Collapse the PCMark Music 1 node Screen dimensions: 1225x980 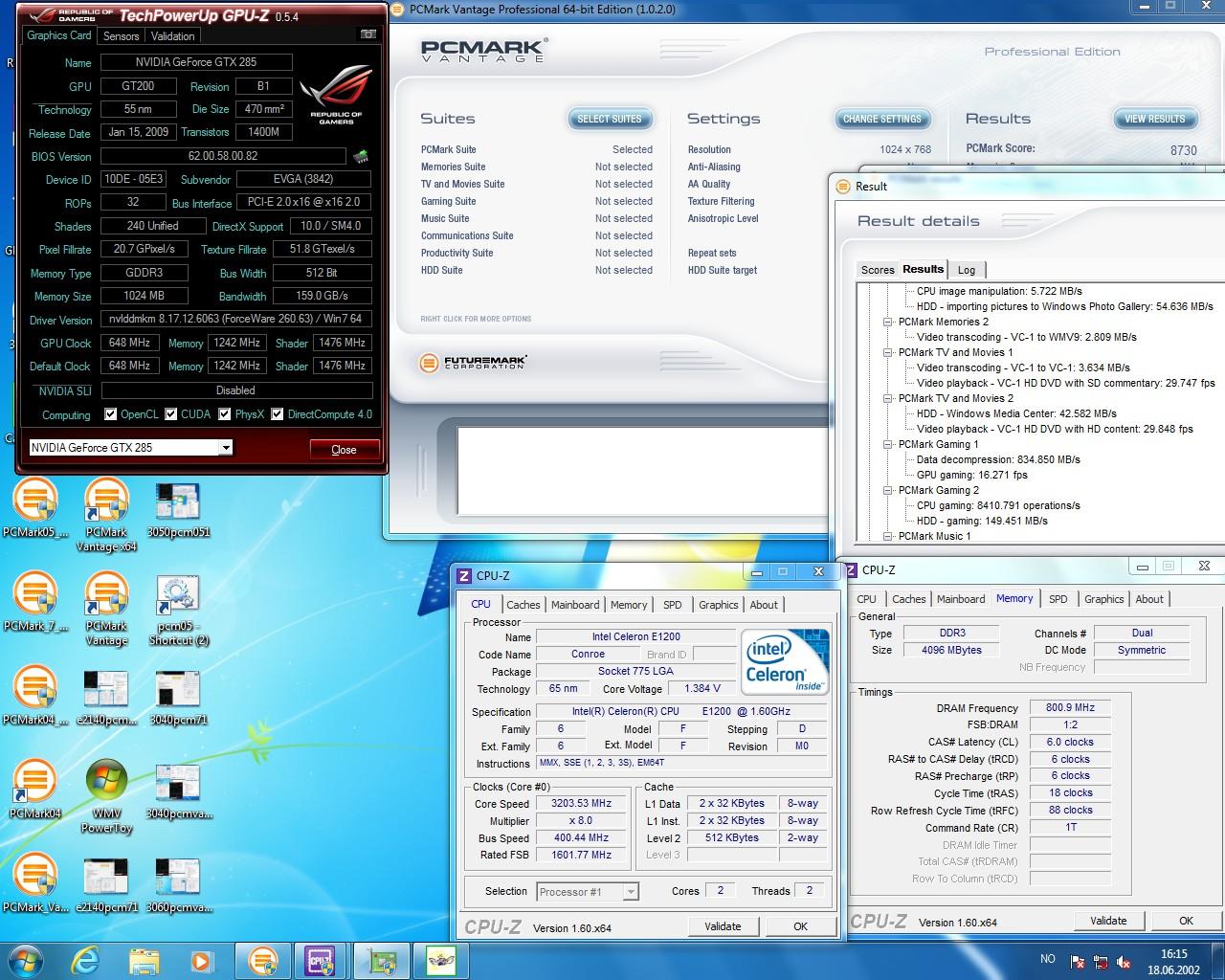coord(888,536)
